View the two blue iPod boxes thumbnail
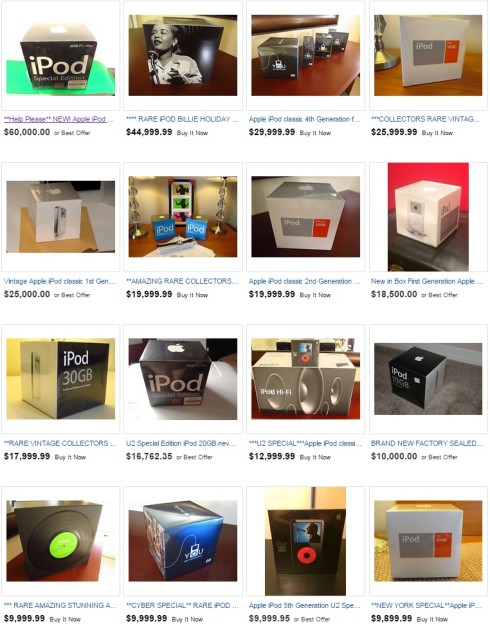This screenshot has width=490, height=624. pyautogui.click(x=183, y=217)
